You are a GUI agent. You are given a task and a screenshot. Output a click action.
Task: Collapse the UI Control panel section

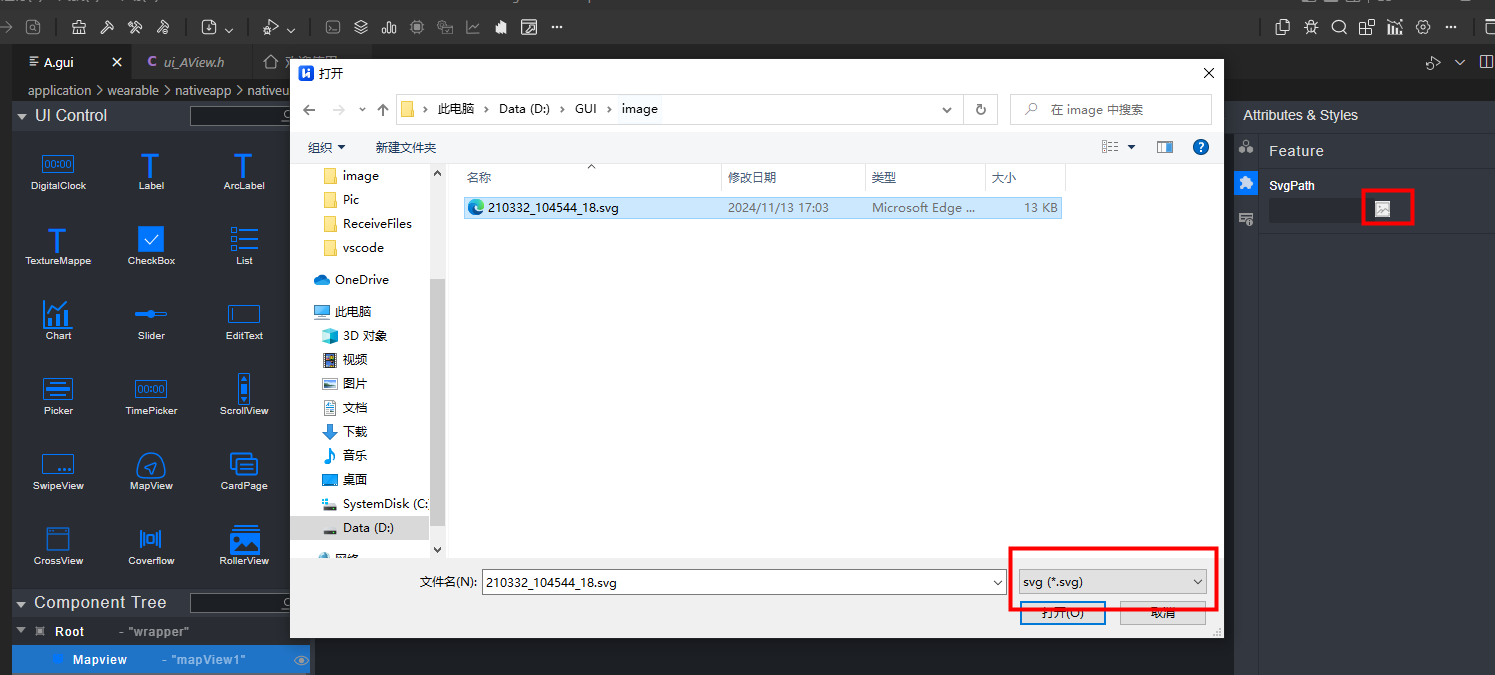pos(21,116)
